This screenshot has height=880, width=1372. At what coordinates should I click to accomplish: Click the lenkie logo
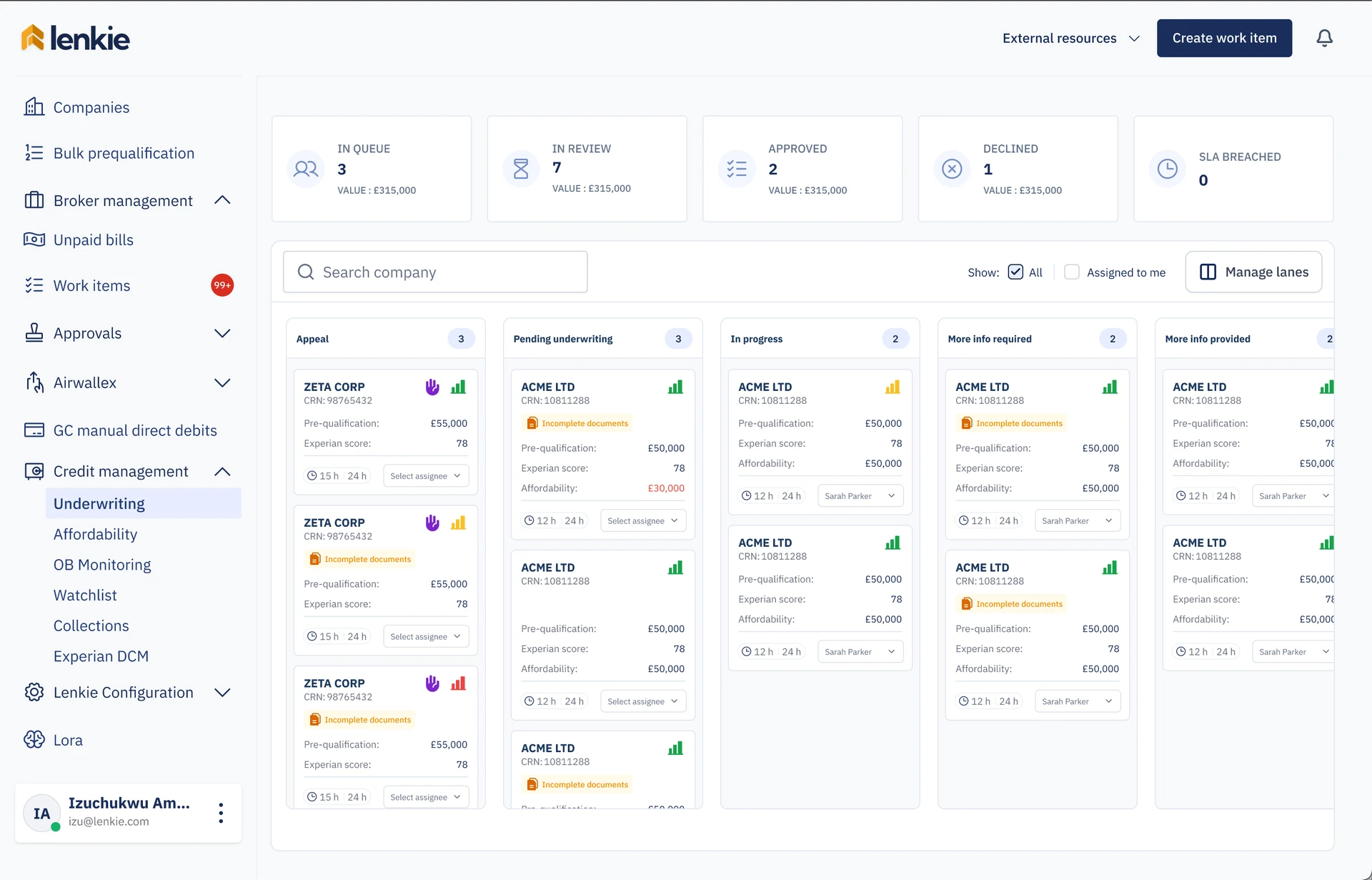(75, 38)
